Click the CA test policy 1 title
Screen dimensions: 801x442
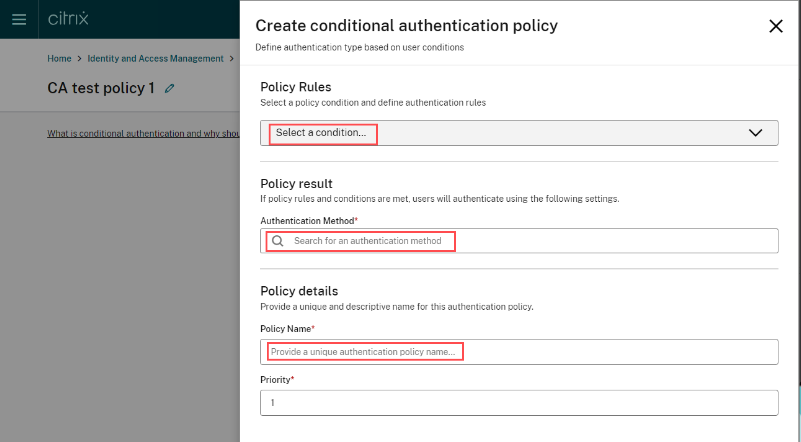[x=101, y=89]
